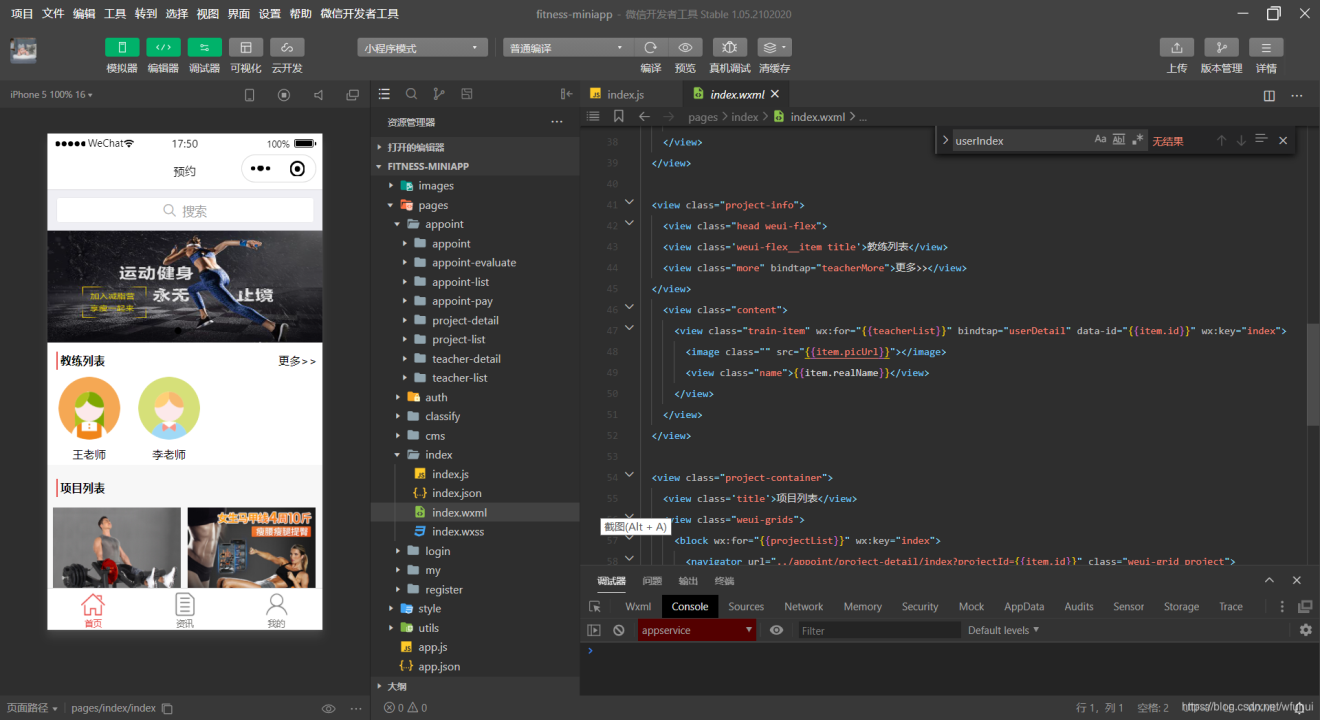
Task: Click the Cloud Development icon
Action: point(287,48)
